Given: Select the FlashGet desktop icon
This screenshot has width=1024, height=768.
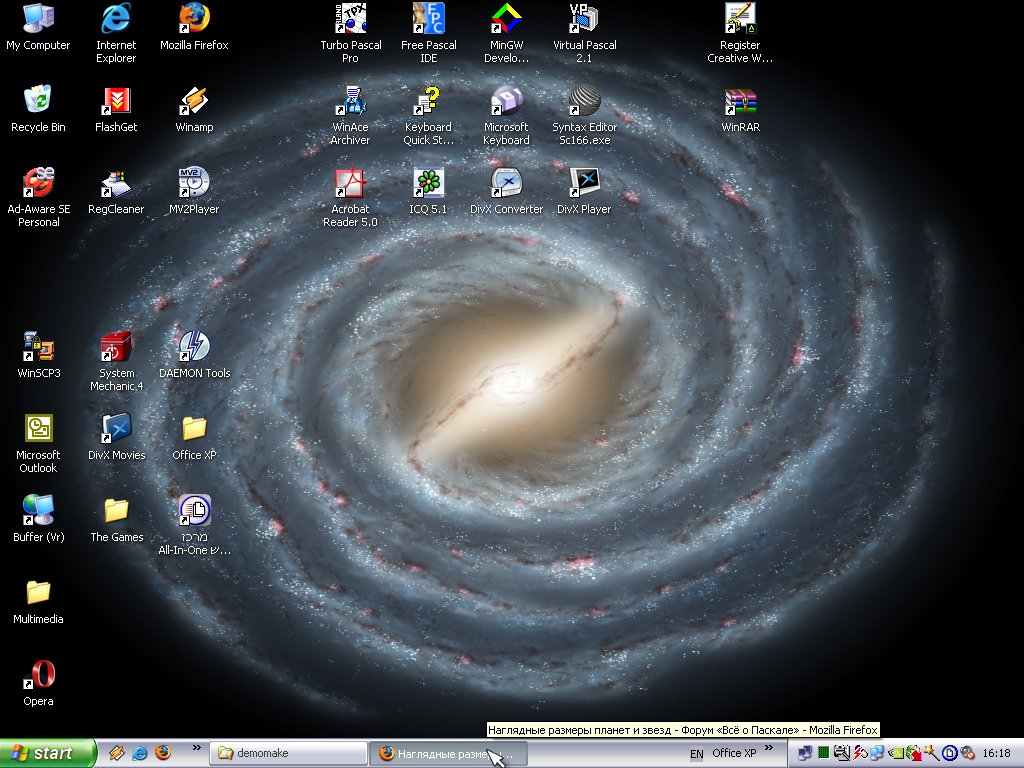Looking at the screenshot, I should (x=116, y=101).
